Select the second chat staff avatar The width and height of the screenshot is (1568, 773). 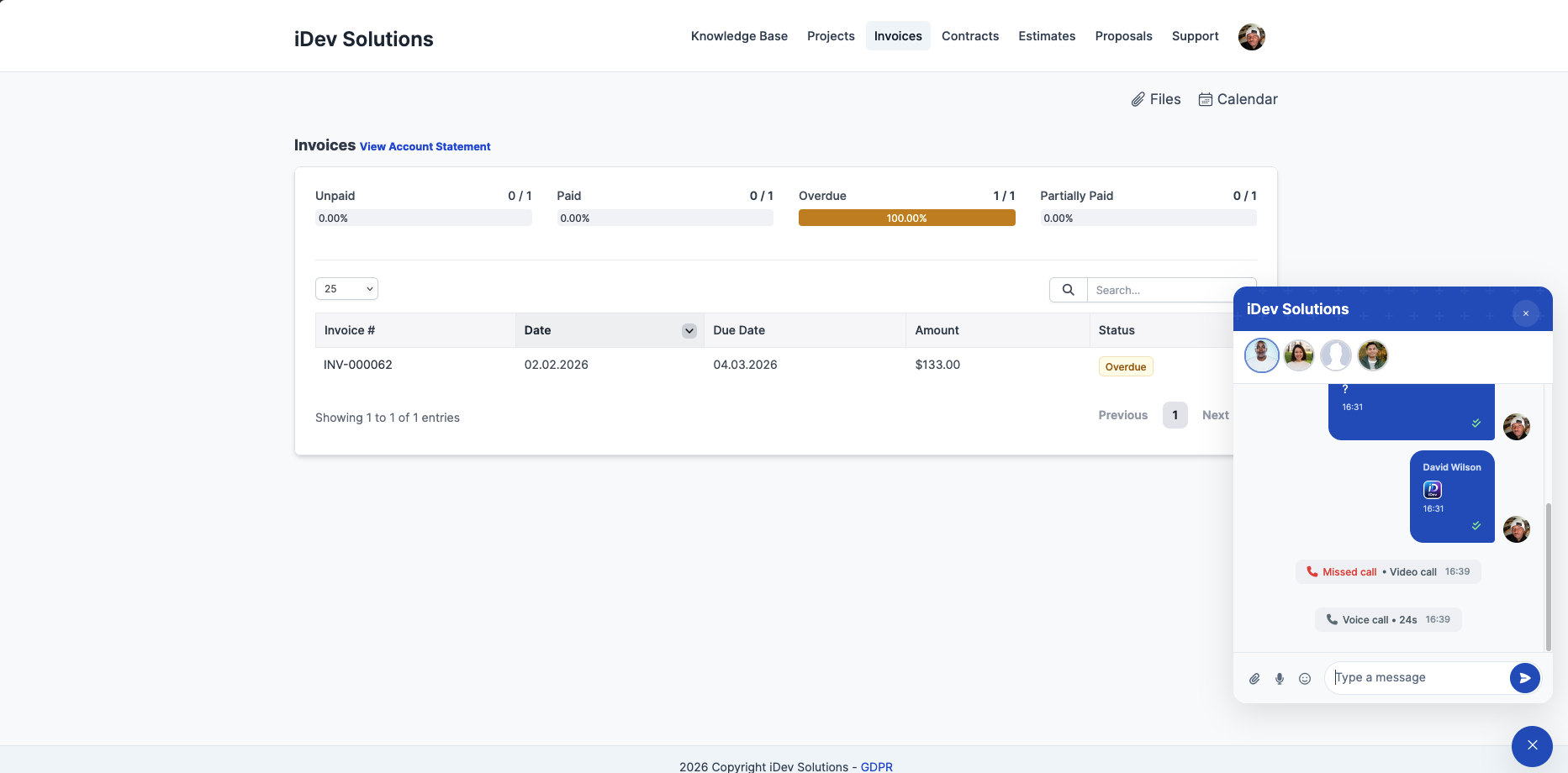tap(1299, 355)
